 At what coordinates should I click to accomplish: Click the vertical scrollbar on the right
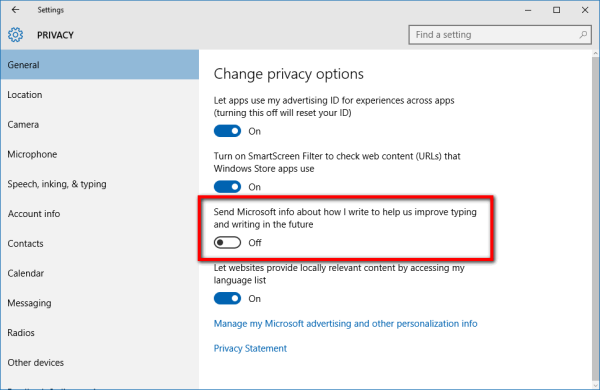pos(595,219)
